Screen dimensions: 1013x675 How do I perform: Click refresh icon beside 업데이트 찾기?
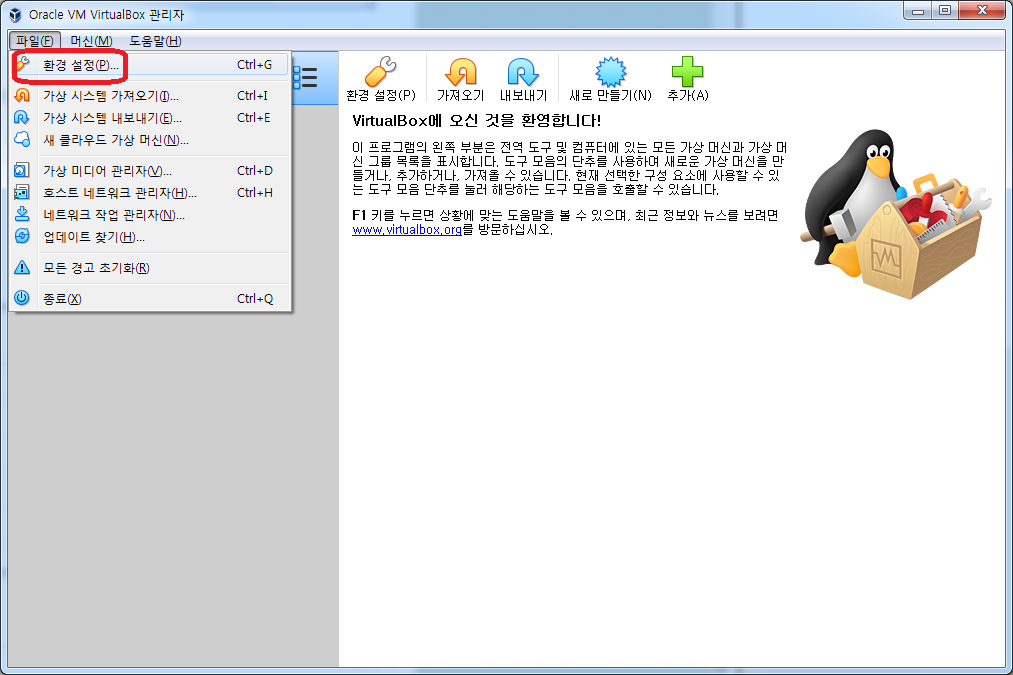click(22, 236)
